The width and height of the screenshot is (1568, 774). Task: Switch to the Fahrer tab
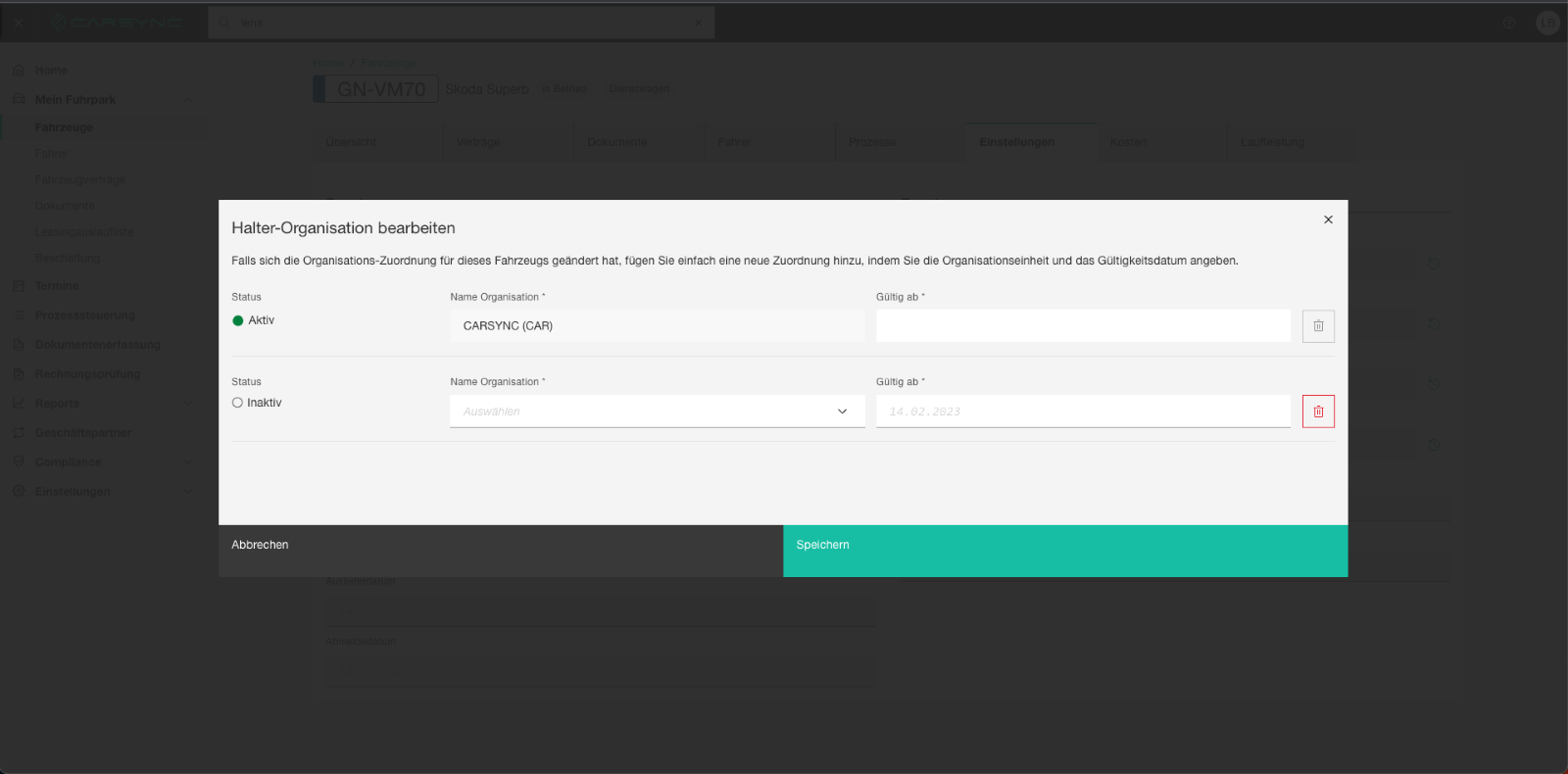[769, 142]
